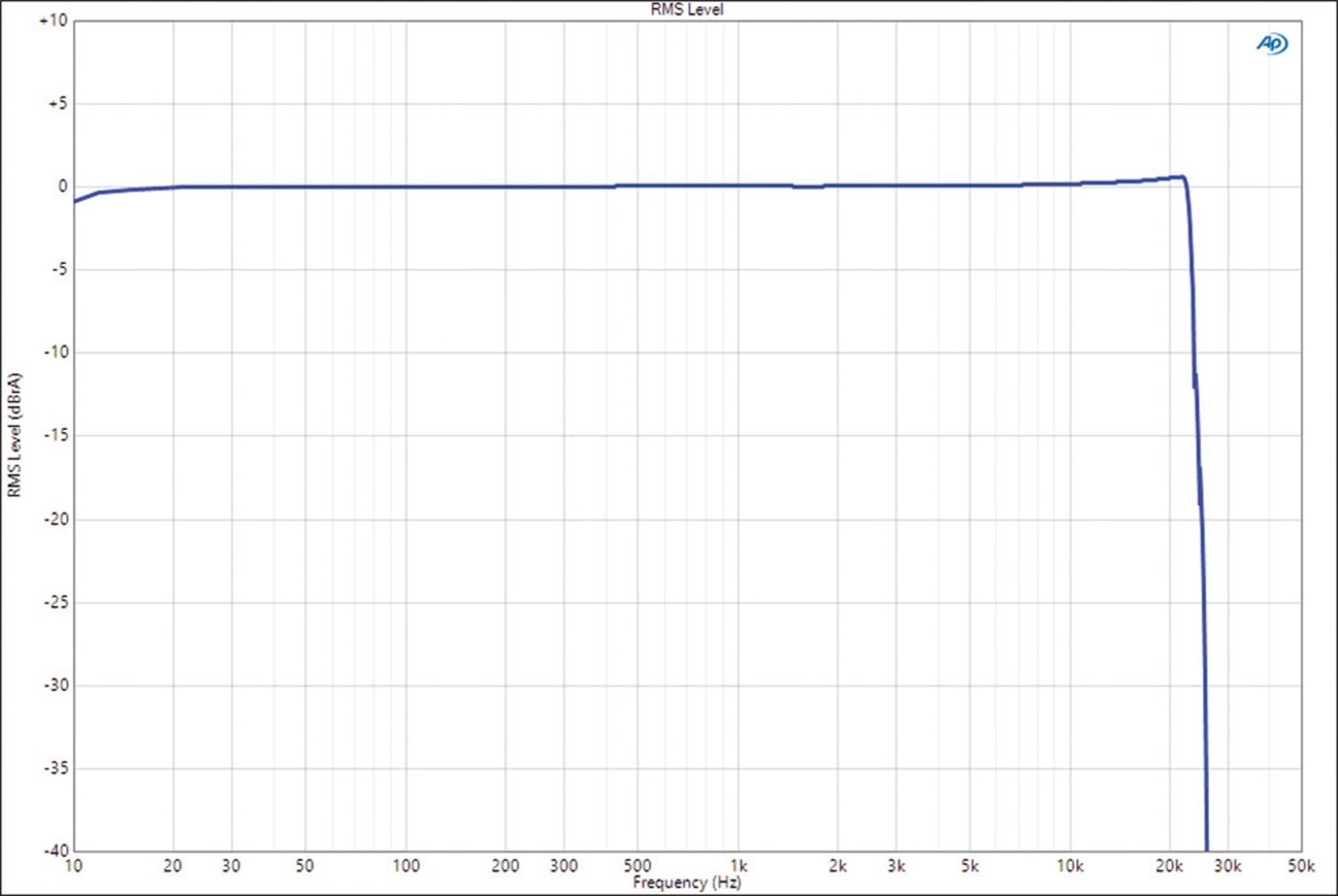This screenshot has height=896, width=1338.
Task: Click the 20k frequency tick label
Action: coord(1169,866)
